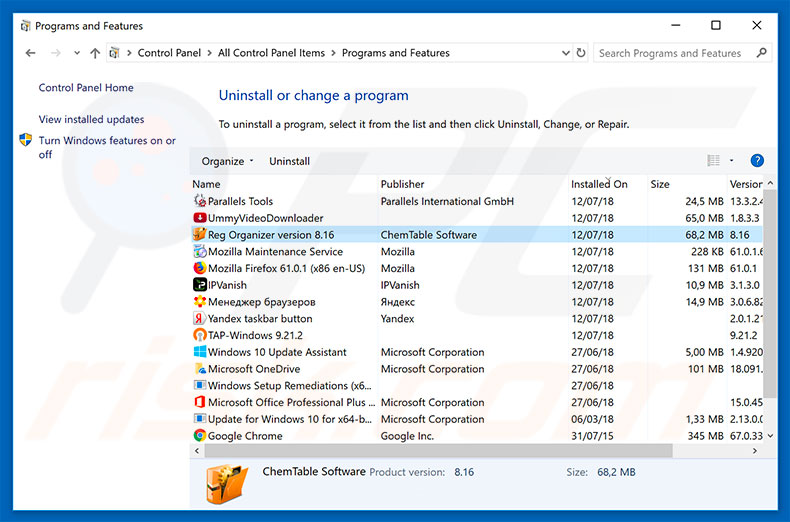Select the Microsoft OneDrive entry

[254, 369]
